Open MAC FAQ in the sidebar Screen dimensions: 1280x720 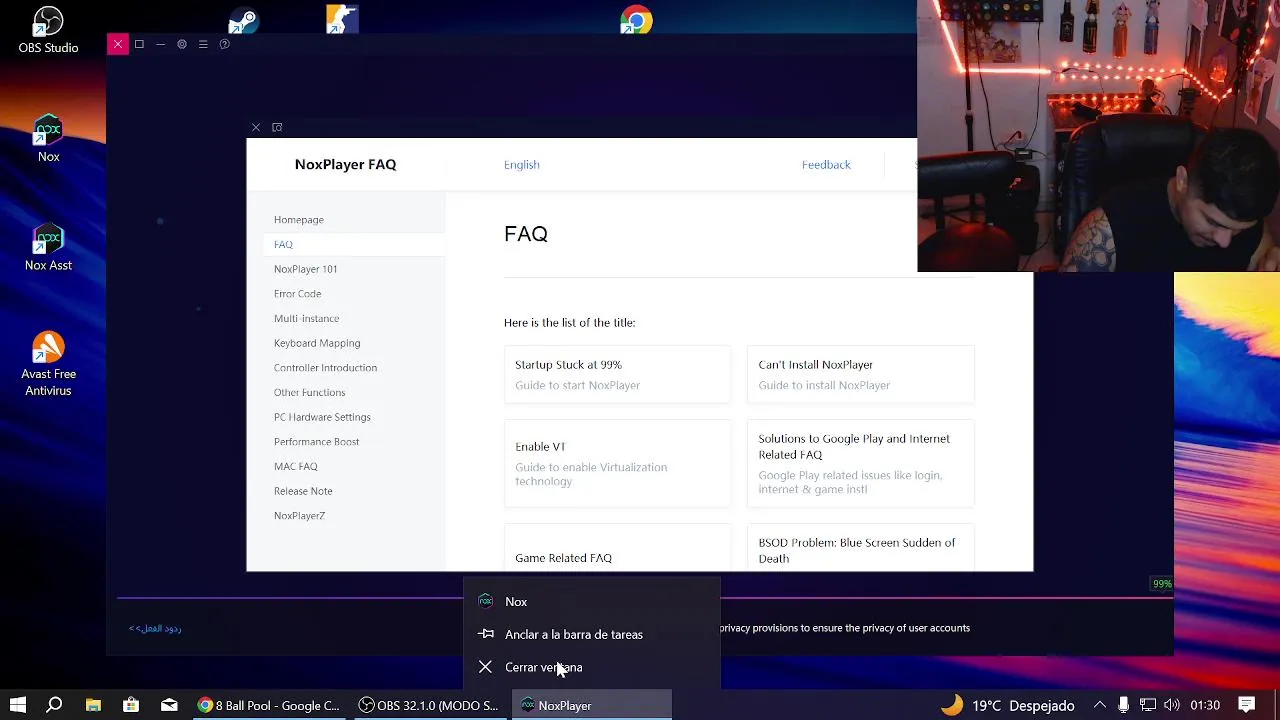point(296,466)
